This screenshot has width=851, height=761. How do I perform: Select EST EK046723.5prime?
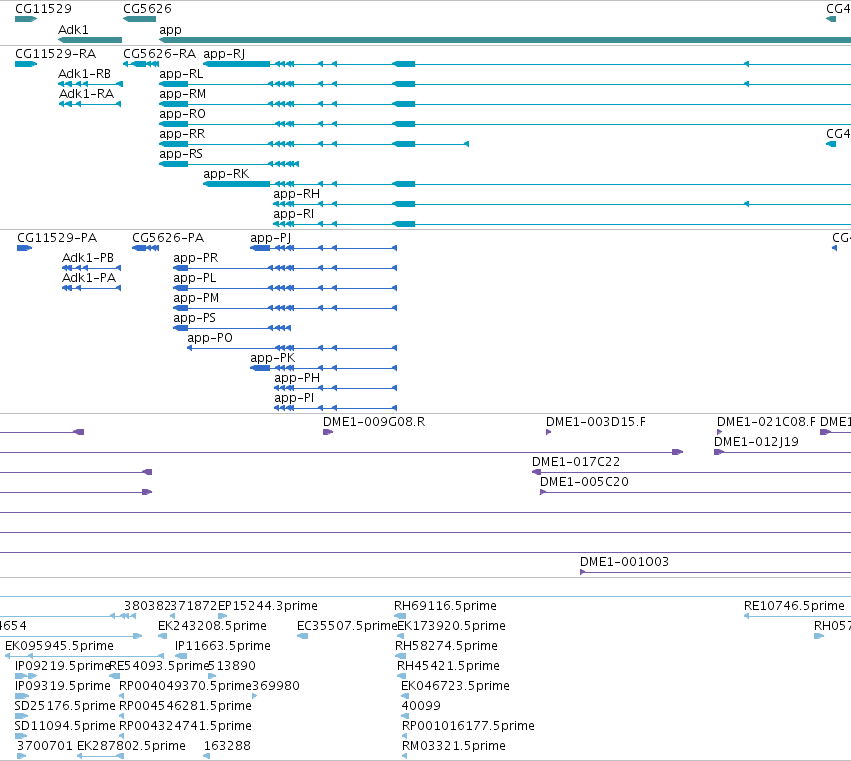point(405,696)
